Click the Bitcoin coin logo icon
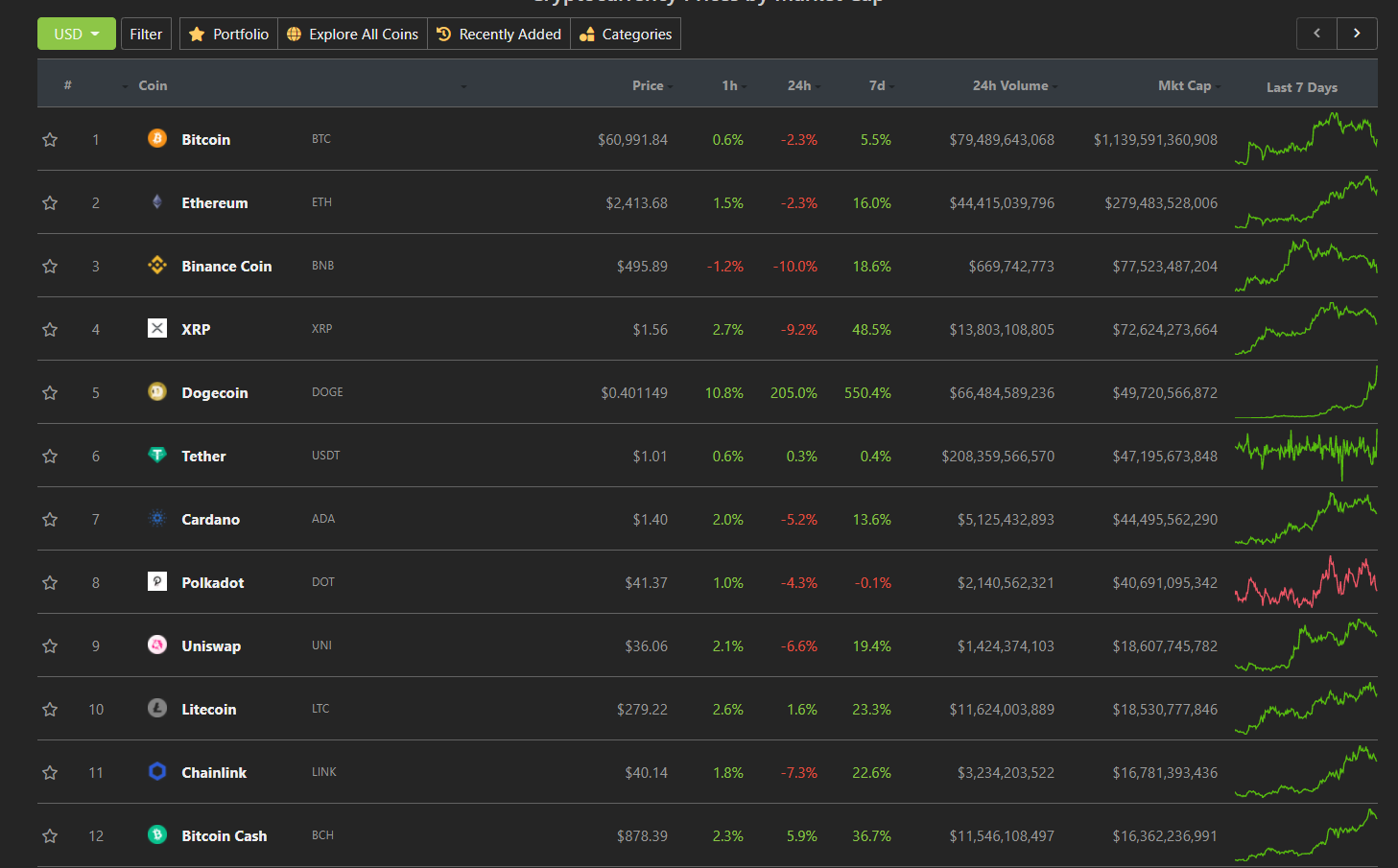 (x=157, y=139)
